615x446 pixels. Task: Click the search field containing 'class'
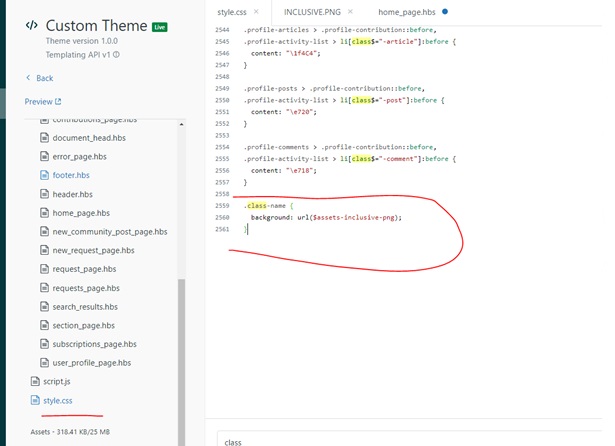(400, 440)
